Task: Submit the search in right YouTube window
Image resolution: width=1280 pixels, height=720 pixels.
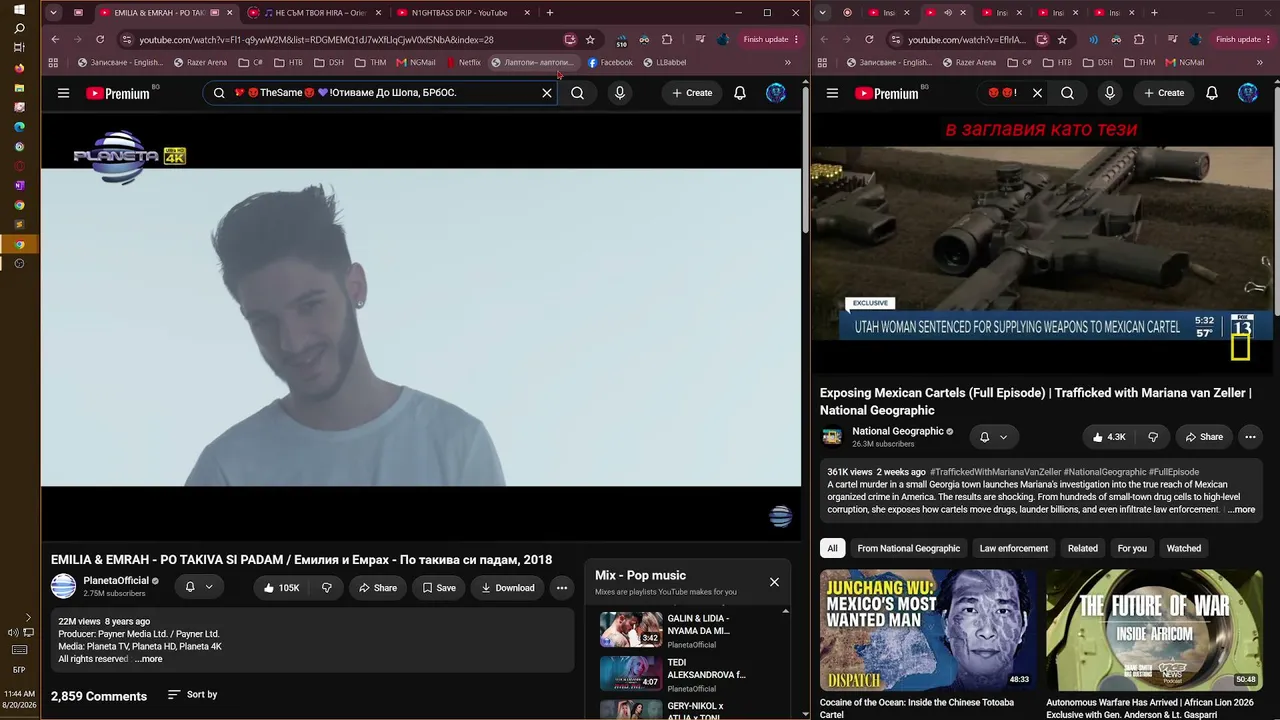Action: click(x=1067, y=93)
